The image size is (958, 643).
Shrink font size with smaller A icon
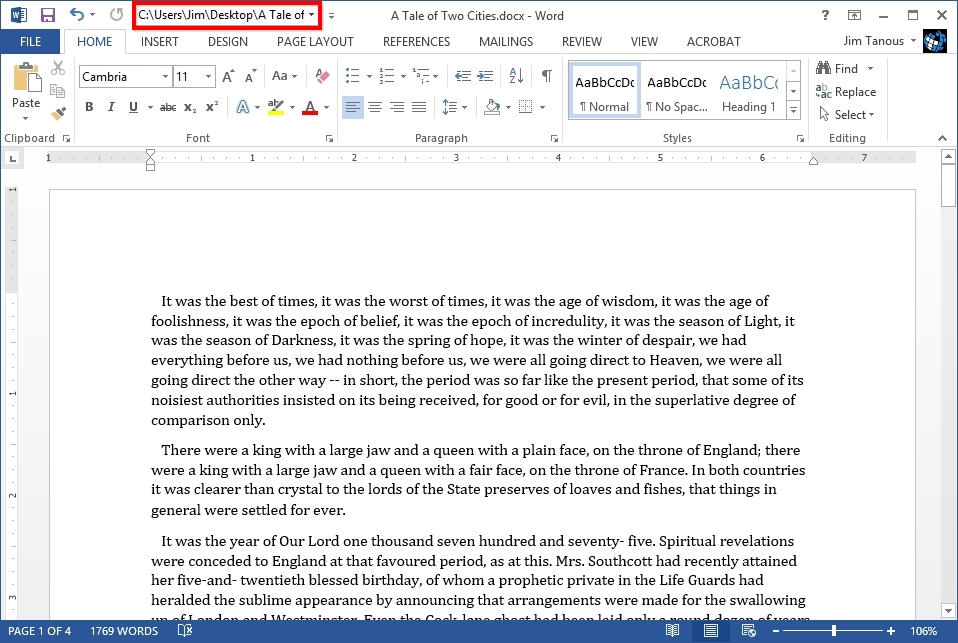[x=250, y=76]
